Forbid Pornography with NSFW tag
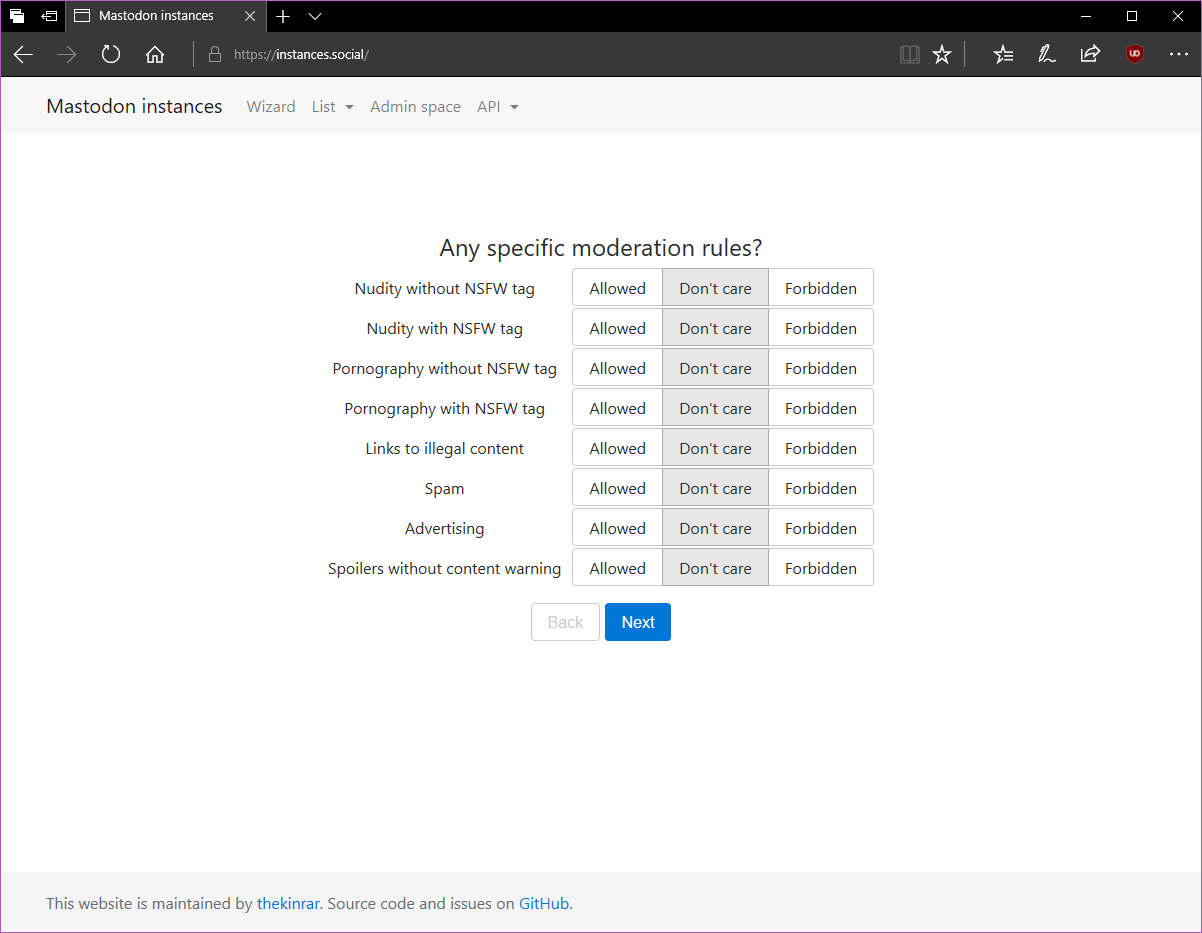This screenshot has width=1202, height=933. (x=821, y=408)
